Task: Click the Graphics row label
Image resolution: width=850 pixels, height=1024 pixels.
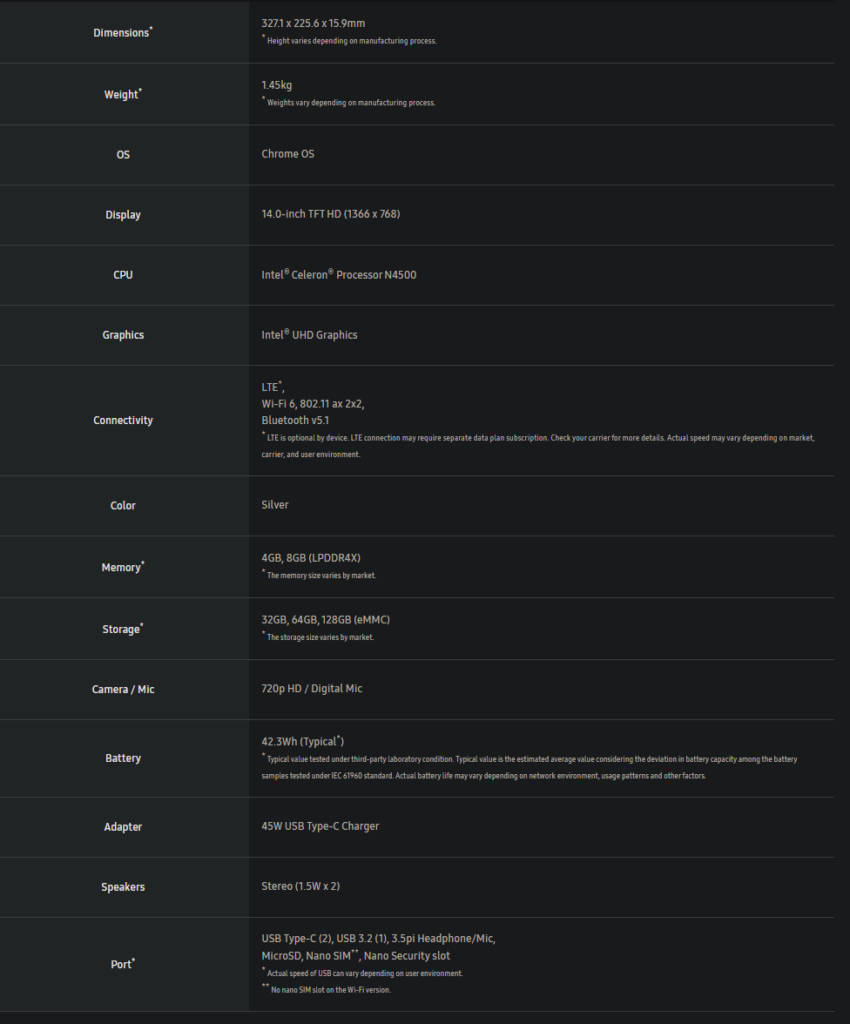Action: (x=123, y=335)
